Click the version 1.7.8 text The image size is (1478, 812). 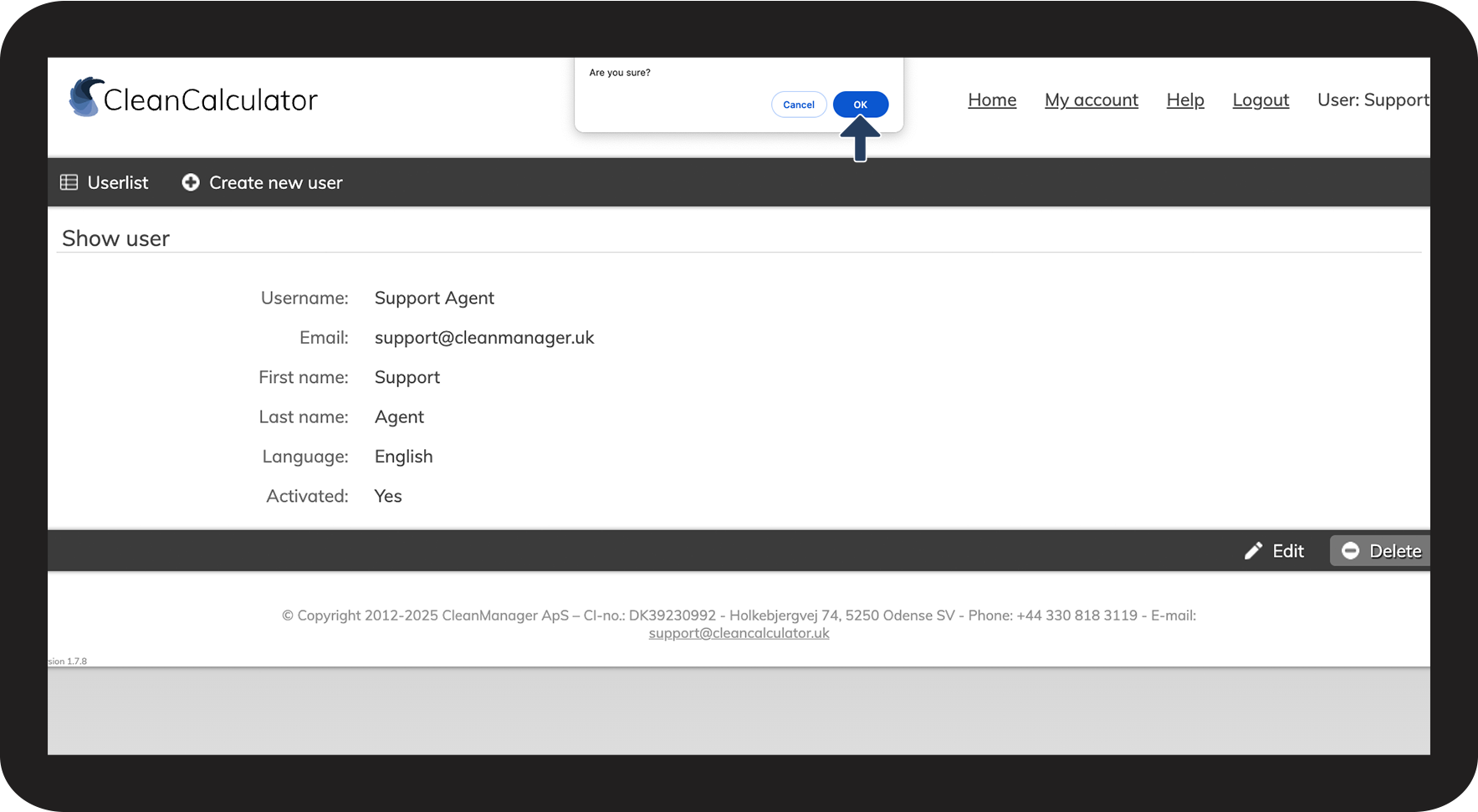(67, 661)
